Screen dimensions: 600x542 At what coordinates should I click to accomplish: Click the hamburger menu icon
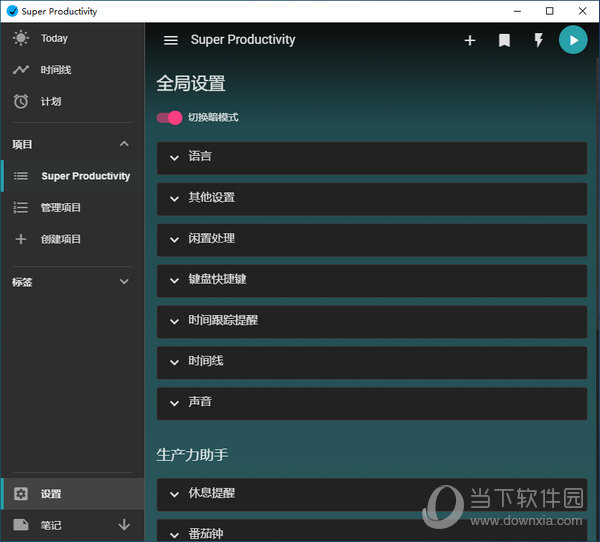tap(171, 40)
